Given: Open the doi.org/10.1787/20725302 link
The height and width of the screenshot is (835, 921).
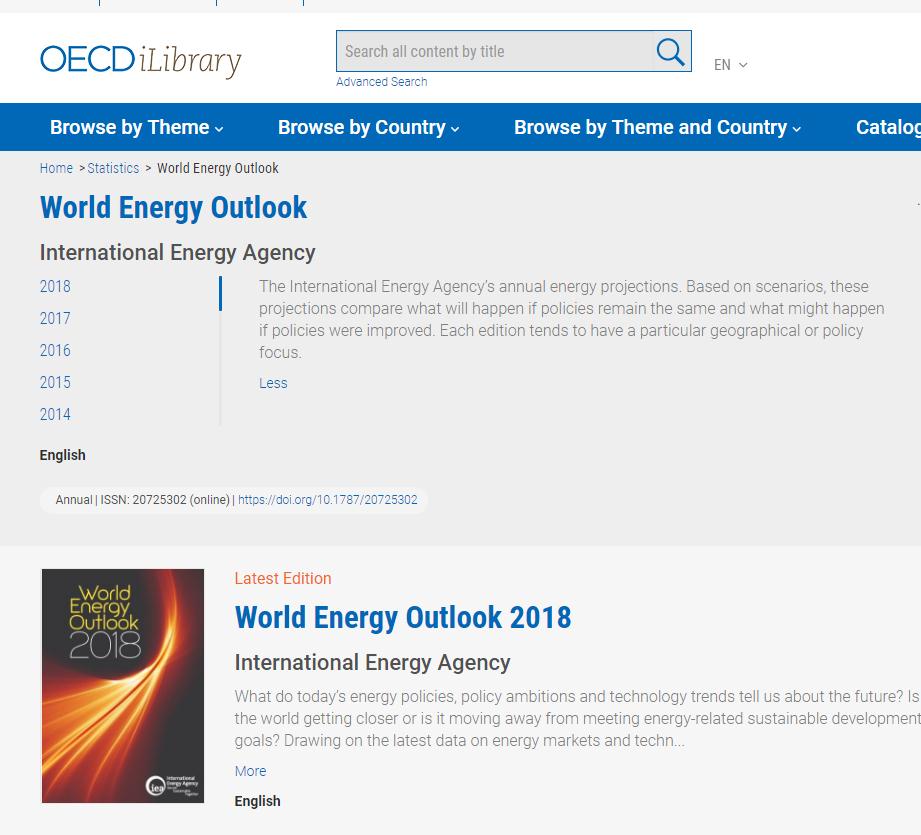Looking at the screenshot, I should (x=328, y=500).
